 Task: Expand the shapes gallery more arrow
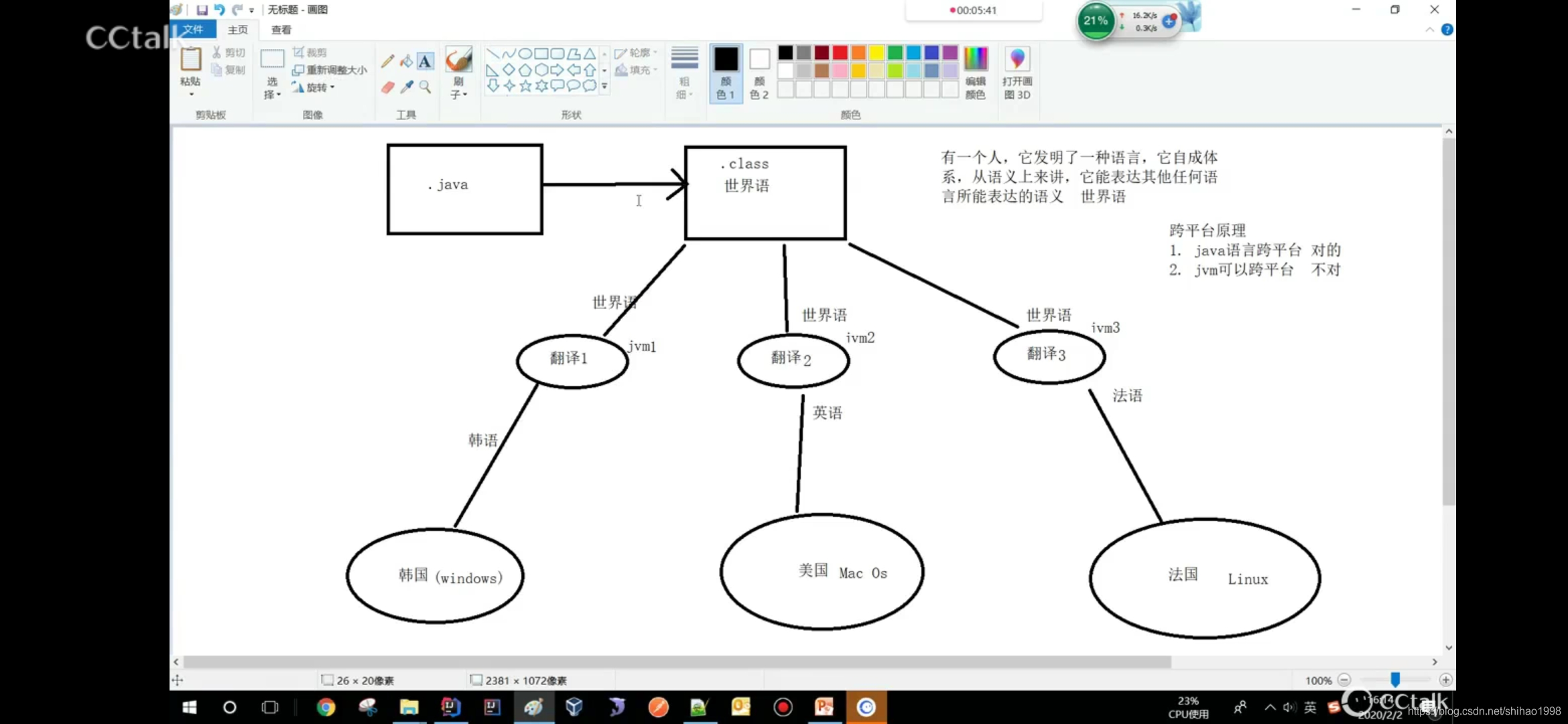click(604, 86)
